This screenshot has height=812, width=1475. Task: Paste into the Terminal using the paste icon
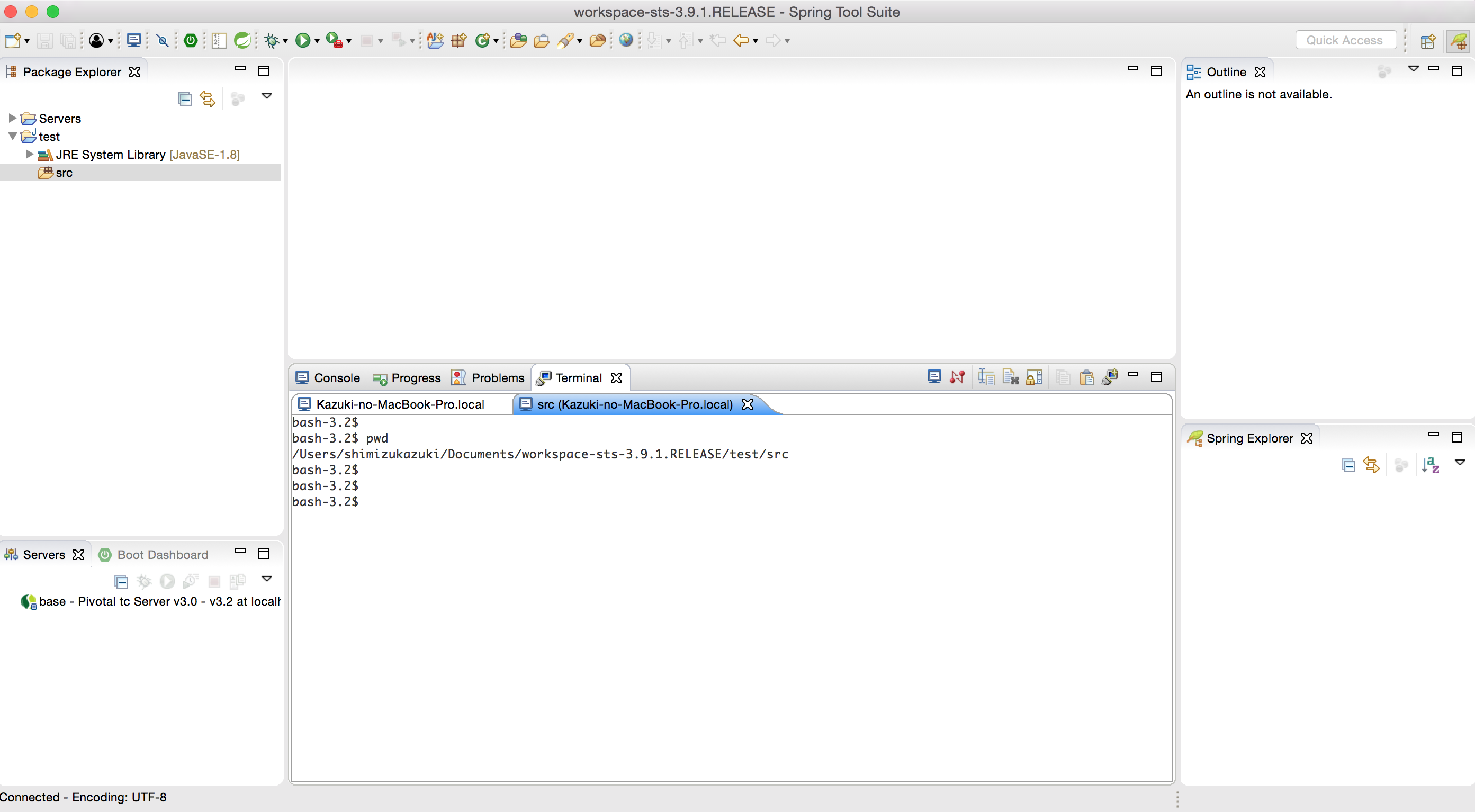tap(1086, 377)
